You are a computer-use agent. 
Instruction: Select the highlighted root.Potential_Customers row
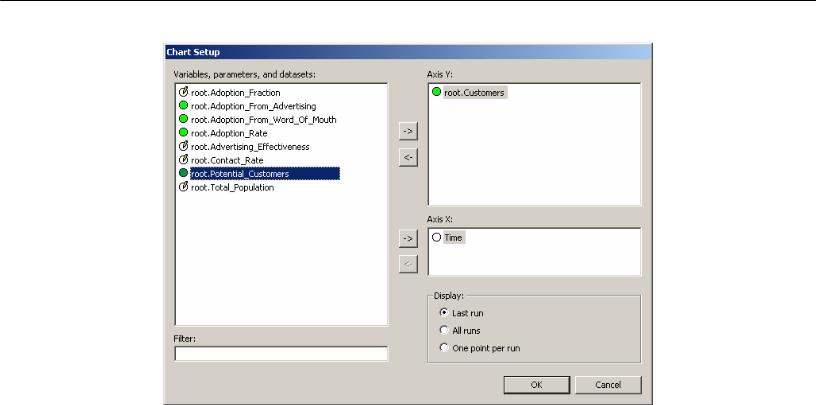click(x=265, y=173)
